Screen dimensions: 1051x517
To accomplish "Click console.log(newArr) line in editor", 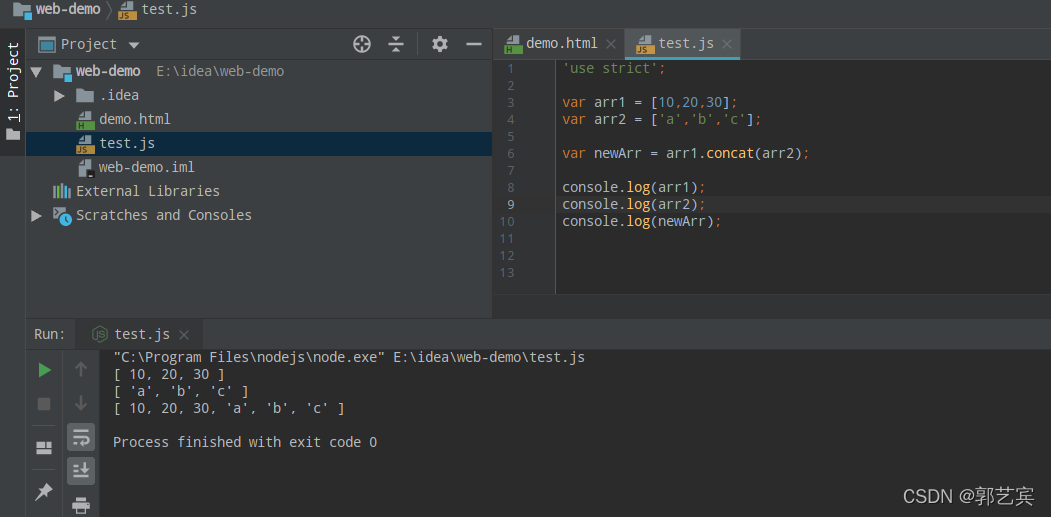I will coord(641,221).
